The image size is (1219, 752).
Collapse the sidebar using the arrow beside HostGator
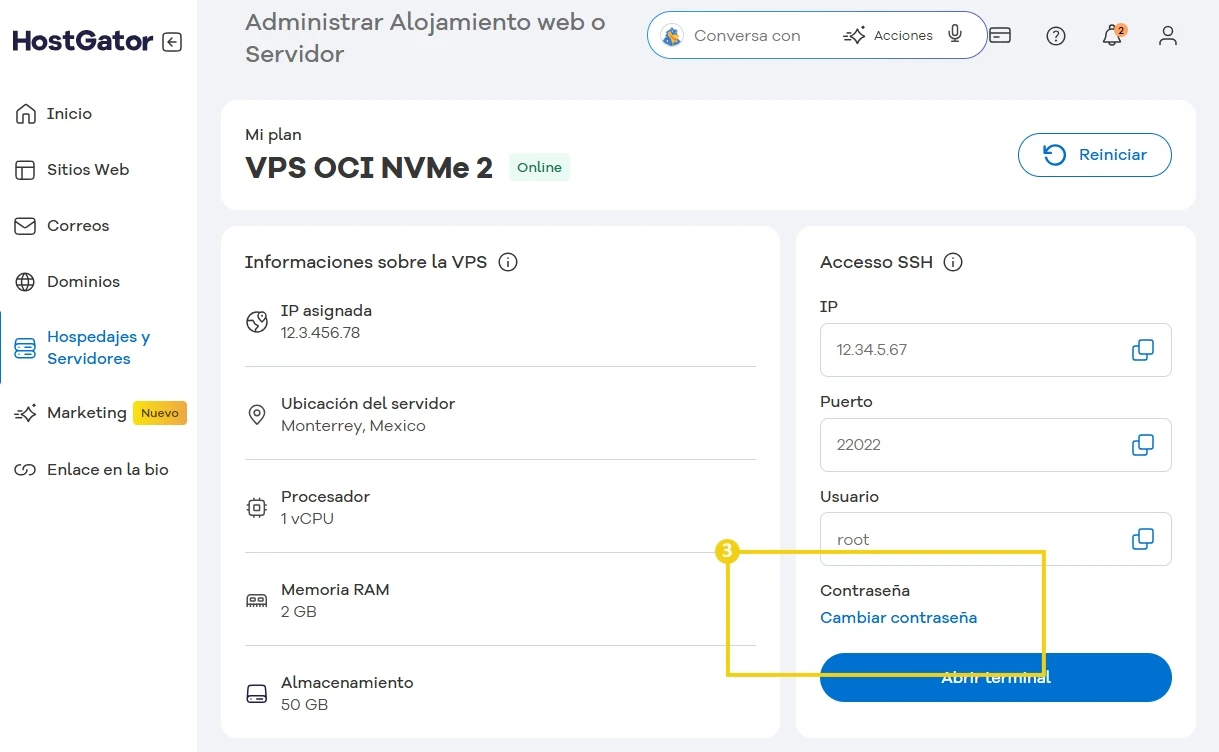pos(171,41)
